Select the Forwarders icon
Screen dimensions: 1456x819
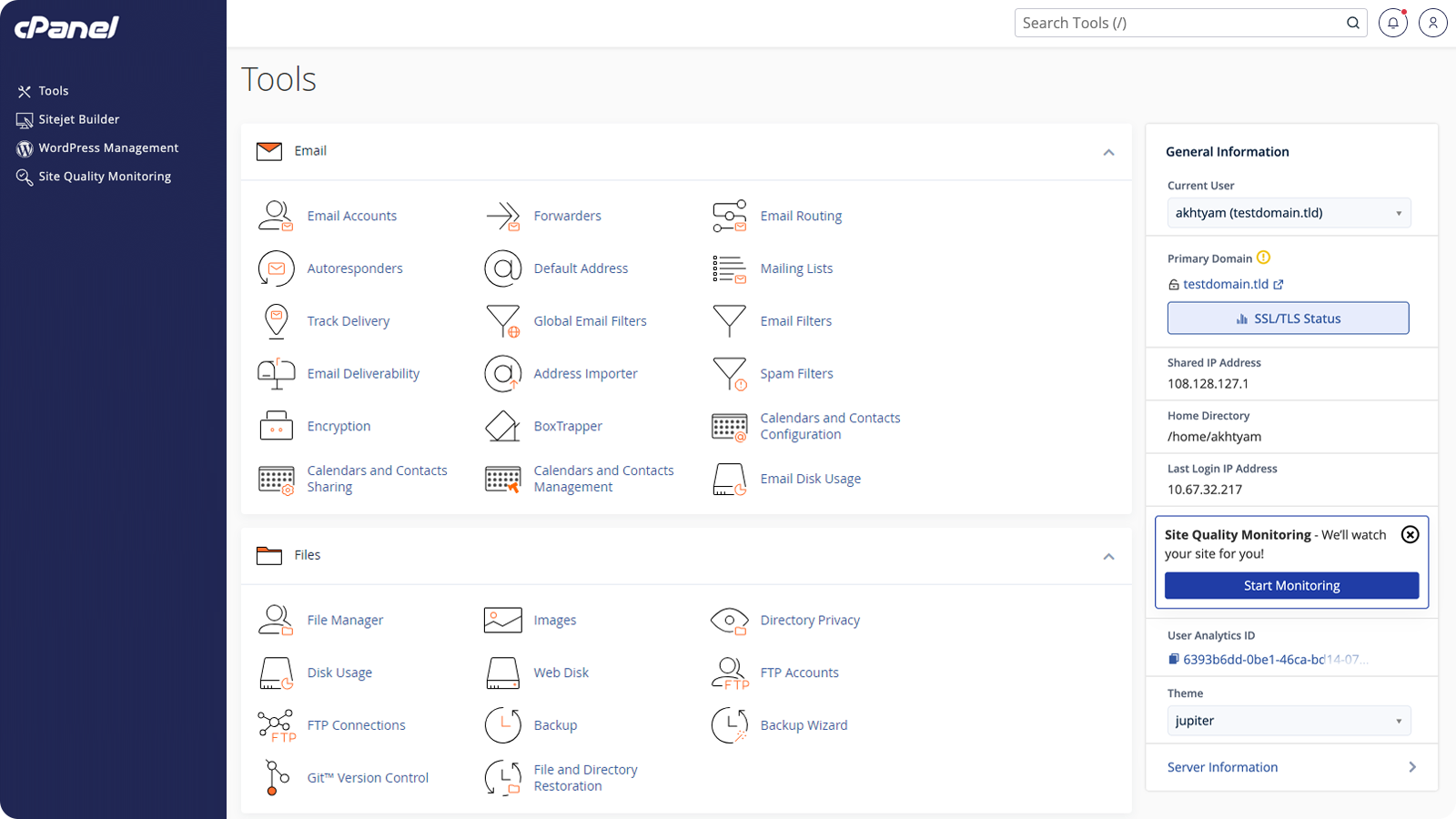pos(503,216)
